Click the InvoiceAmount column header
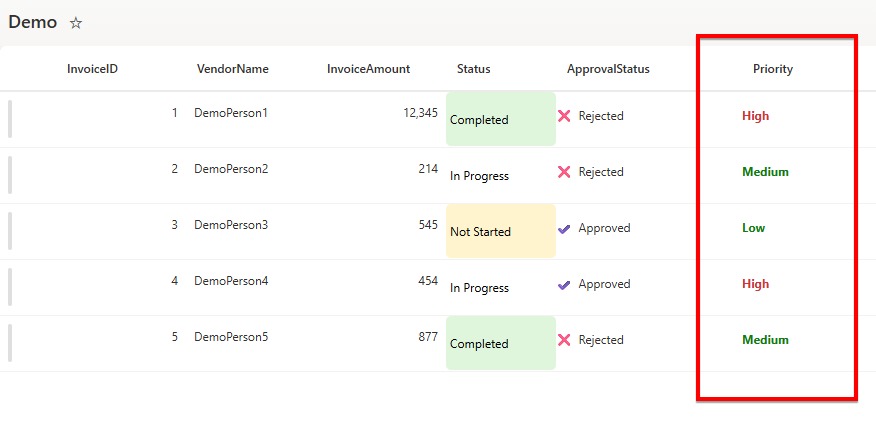Image resolution: width=876 pixels, height=427 pixels. (x=368, y=69)
